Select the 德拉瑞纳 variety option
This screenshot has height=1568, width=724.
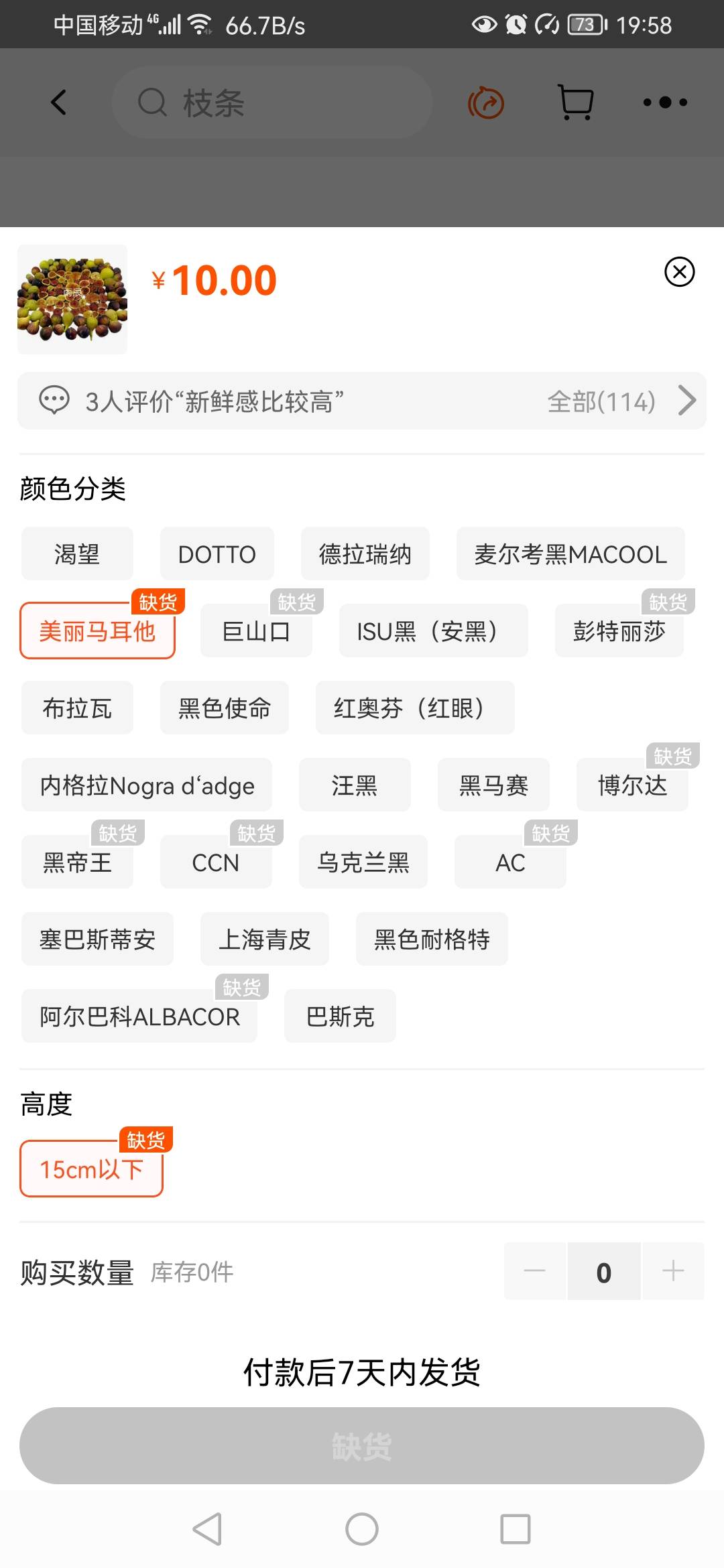point(365,554)
